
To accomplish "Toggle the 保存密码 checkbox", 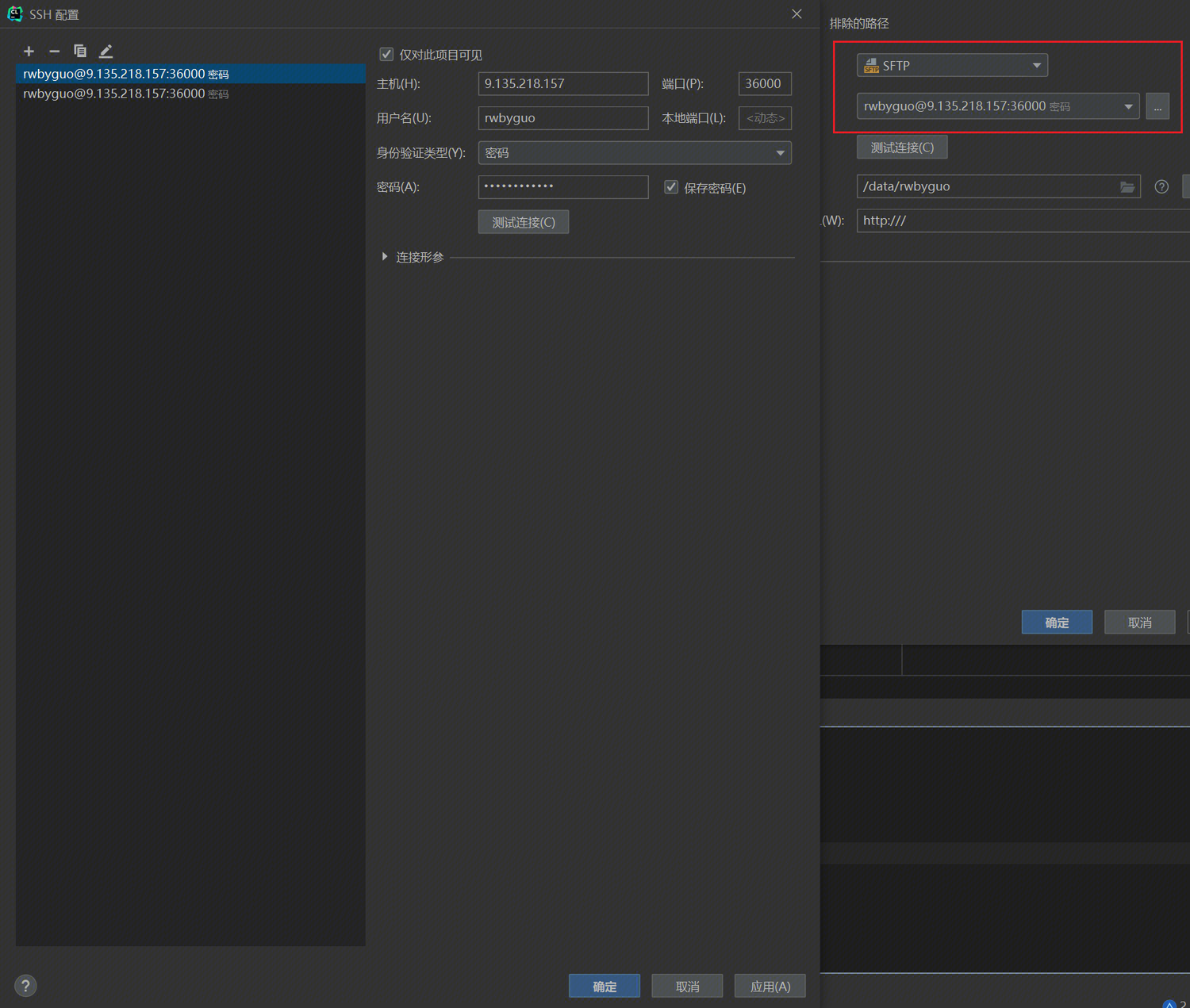I will (671, 188).
